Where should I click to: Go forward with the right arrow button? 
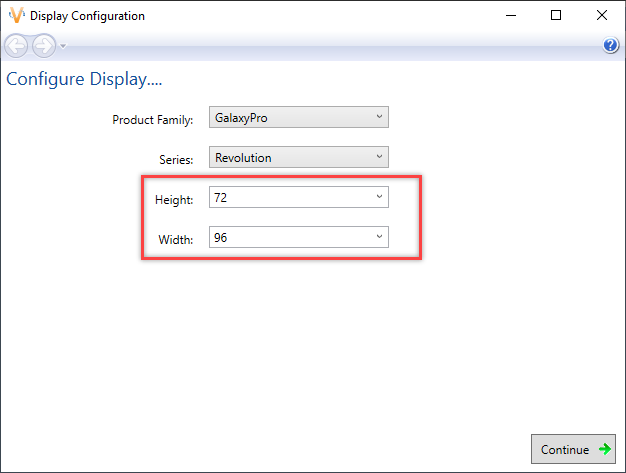pos(43,46)
